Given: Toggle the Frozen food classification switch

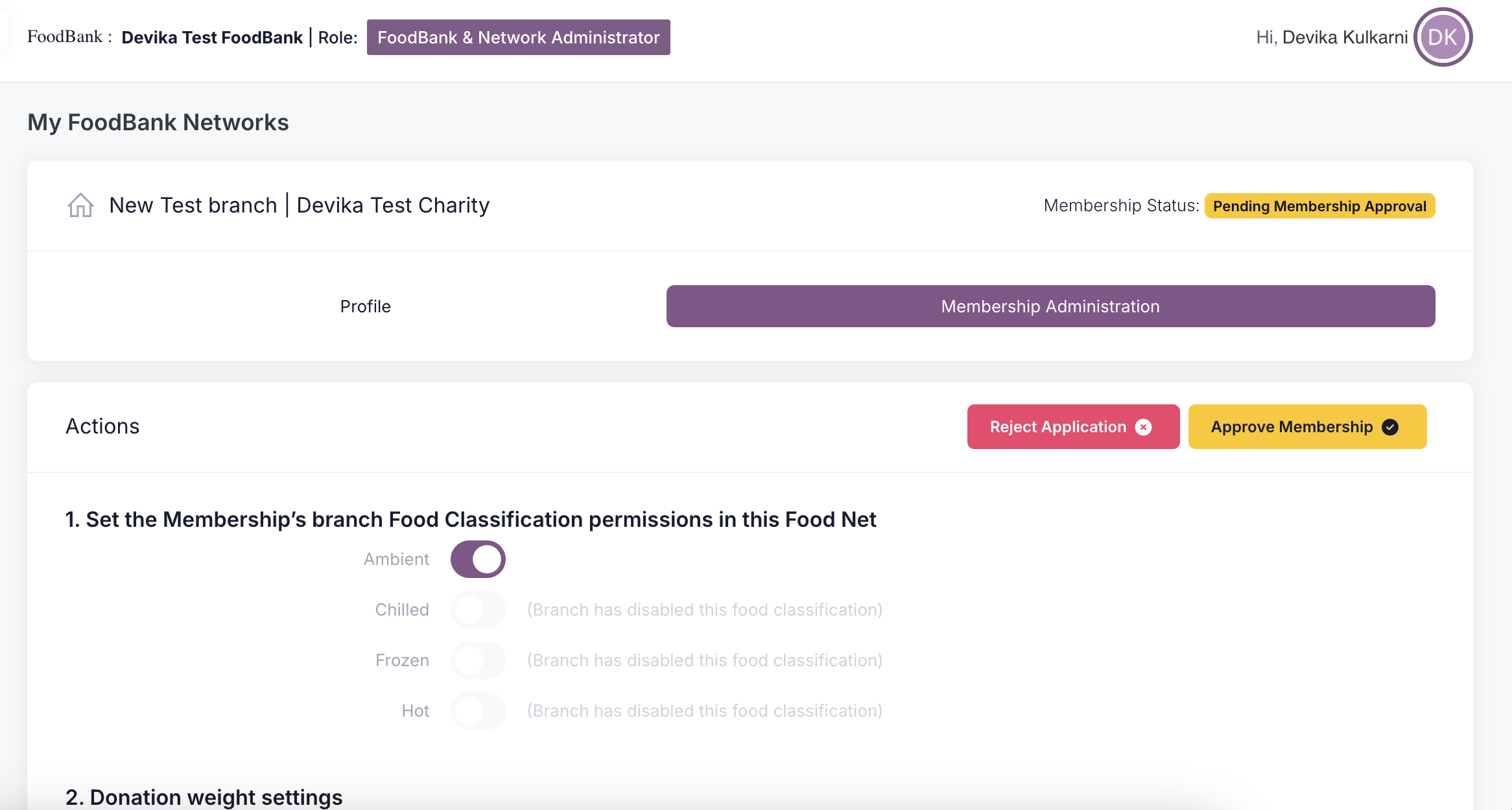Looking at the screenshot, I should 478,660.
